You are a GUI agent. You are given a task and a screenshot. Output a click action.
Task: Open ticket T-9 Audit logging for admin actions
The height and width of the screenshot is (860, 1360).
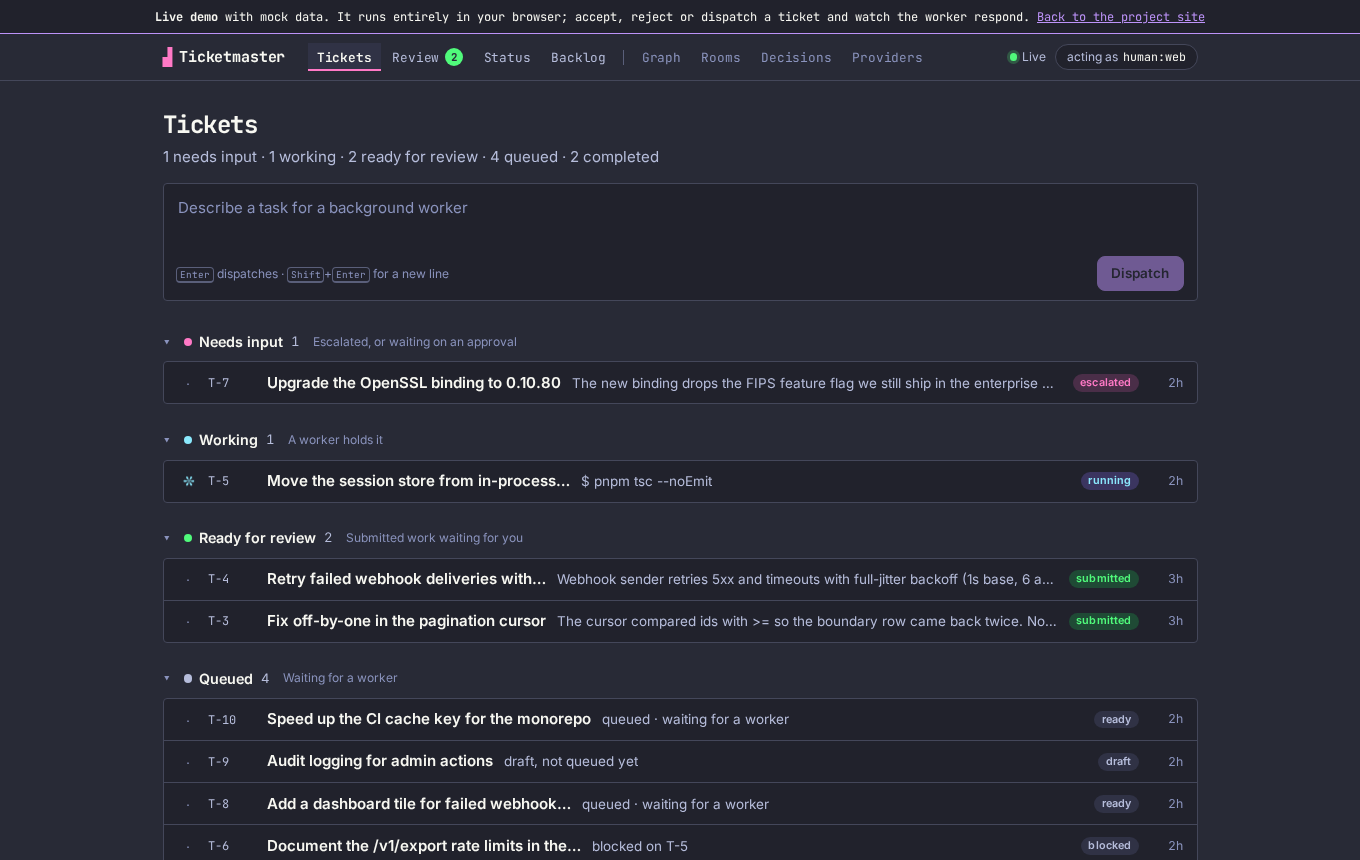pos(680,761)
